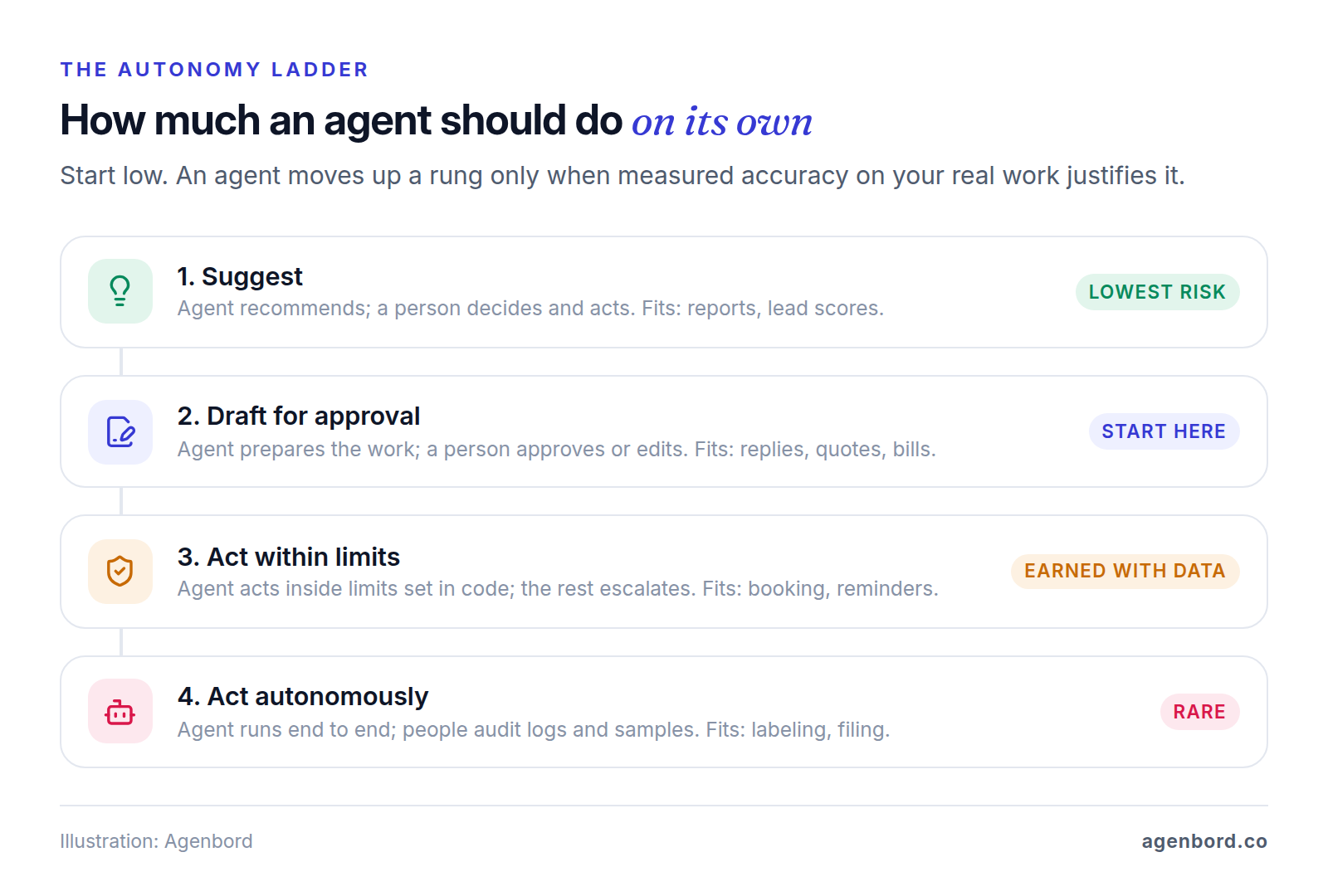Click the title "How much an agent should do"

[x=341, y=120]
